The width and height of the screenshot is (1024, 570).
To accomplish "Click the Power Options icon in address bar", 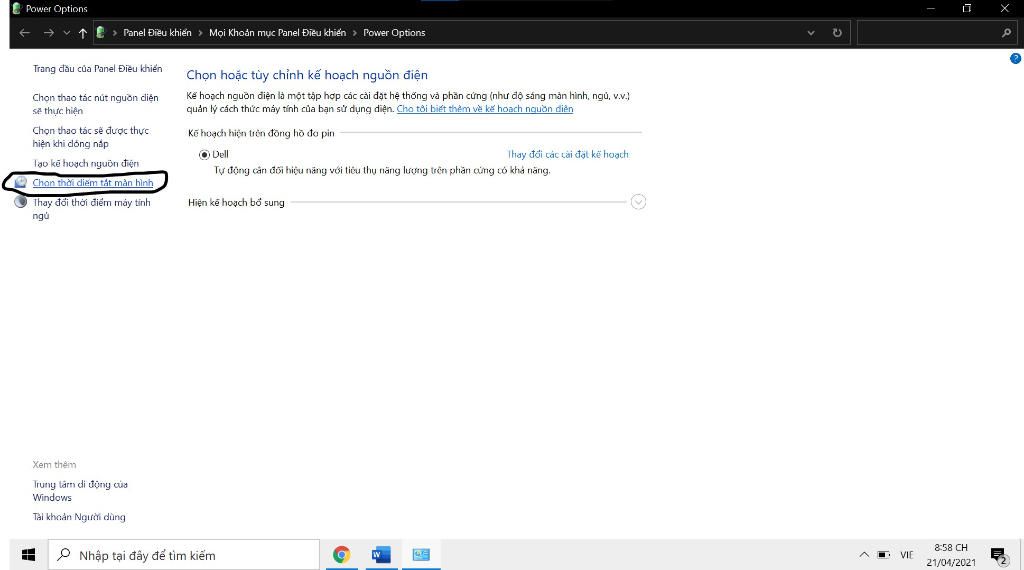I will pyautogui.click(x=101, y=32).
